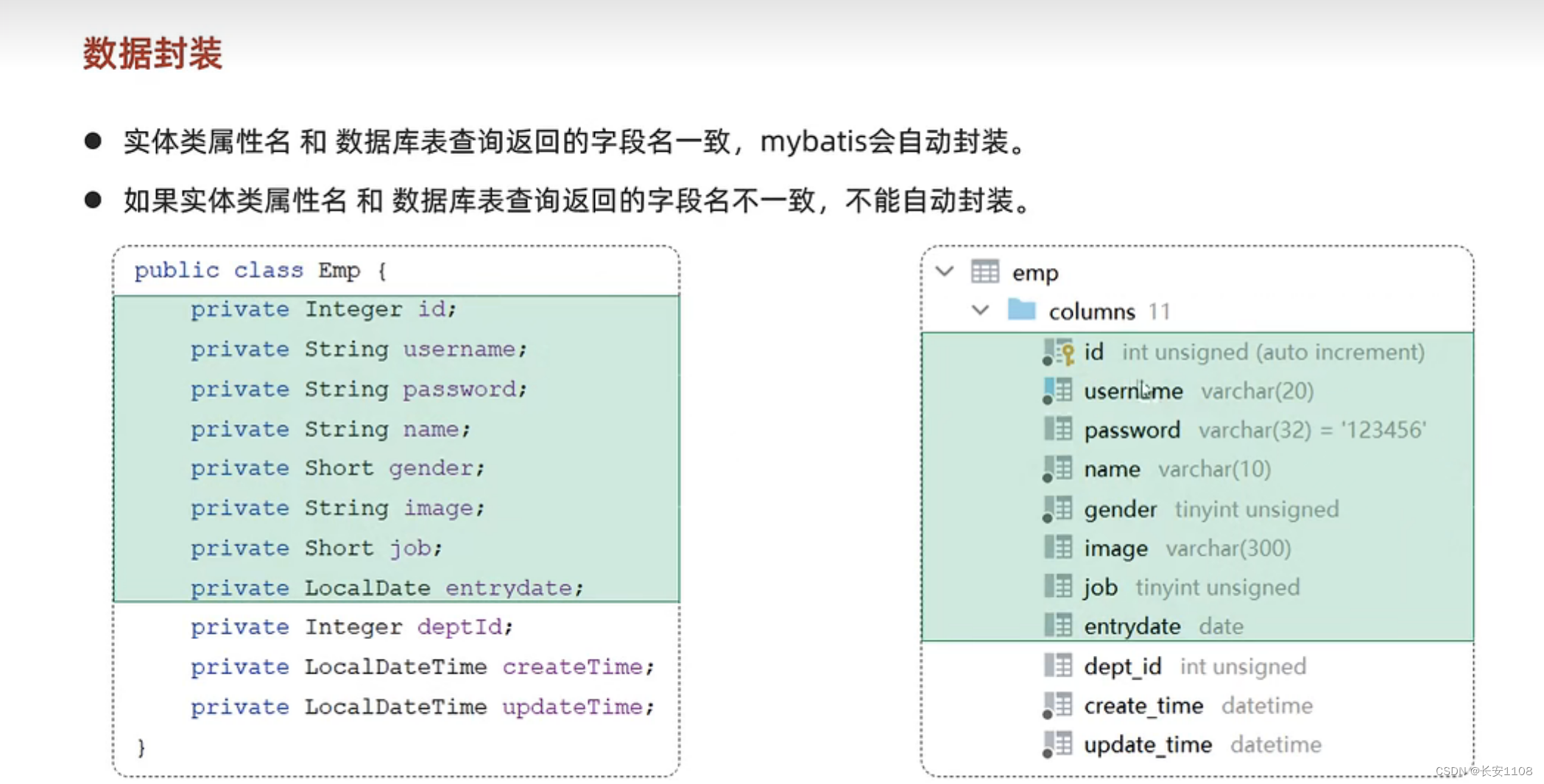Click the update_time column icon

coord(1058,744)
